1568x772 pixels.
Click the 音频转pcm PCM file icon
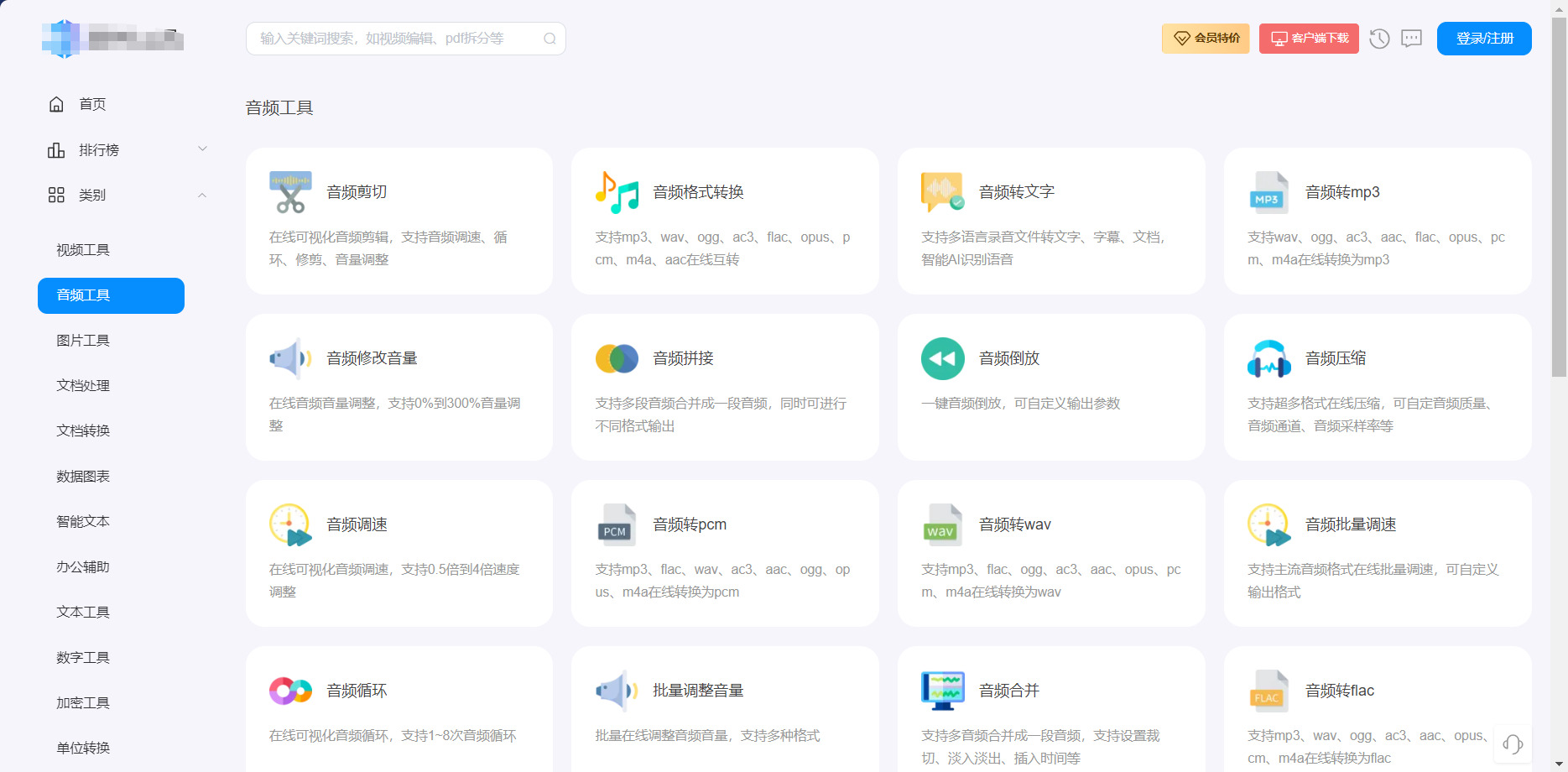(617, 524)
